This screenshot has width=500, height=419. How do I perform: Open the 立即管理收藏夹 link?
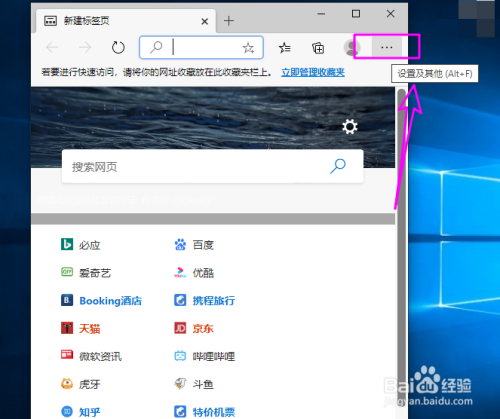(x=313, y=72)
